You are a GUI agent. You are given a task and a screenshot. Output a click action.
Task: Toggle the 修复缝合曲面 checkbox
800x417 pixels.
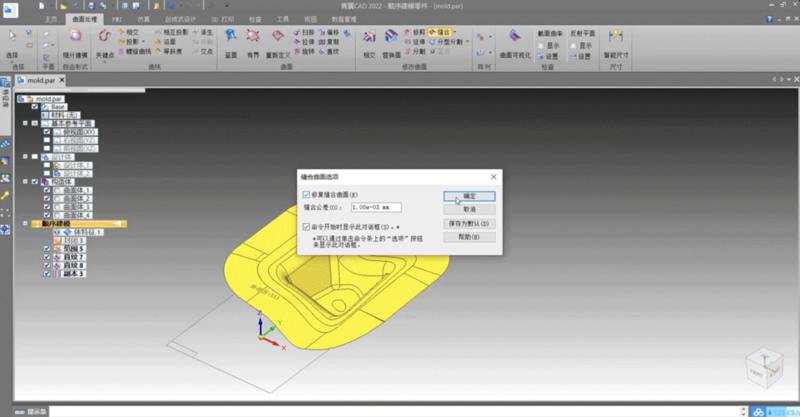307,194
